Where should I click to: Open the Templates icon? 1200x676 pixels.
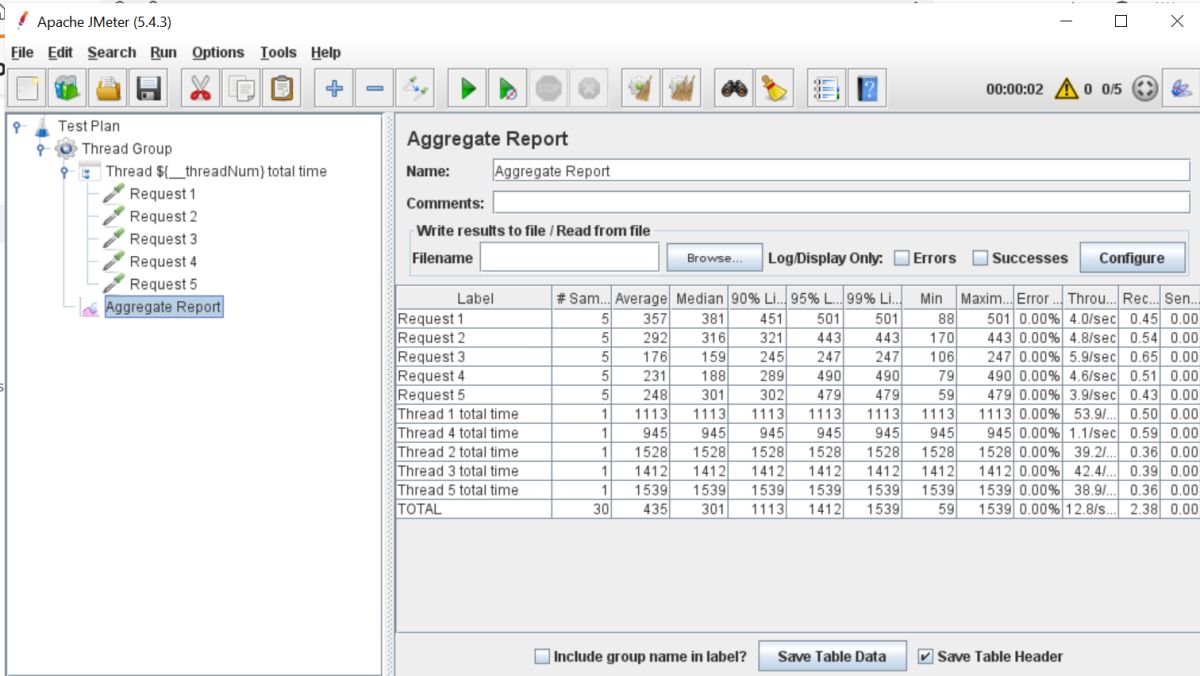coord(67,89)
